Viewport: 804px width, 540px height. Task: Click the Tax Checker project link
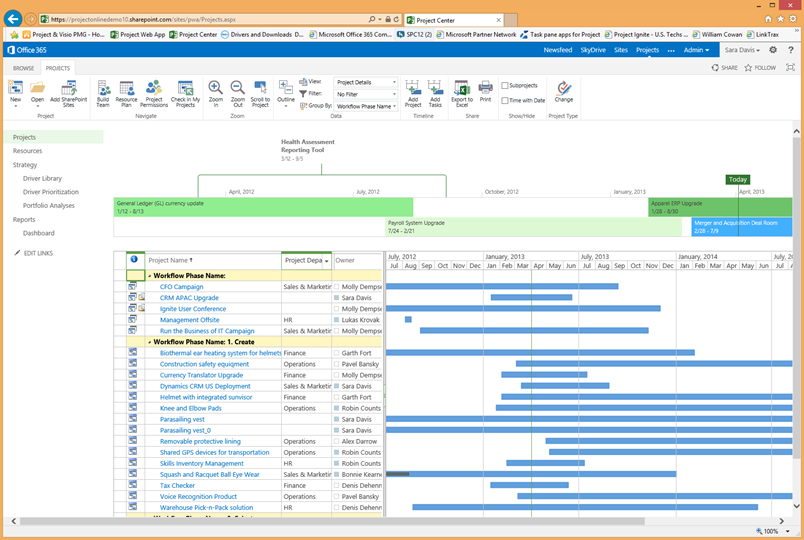(177, 485)
